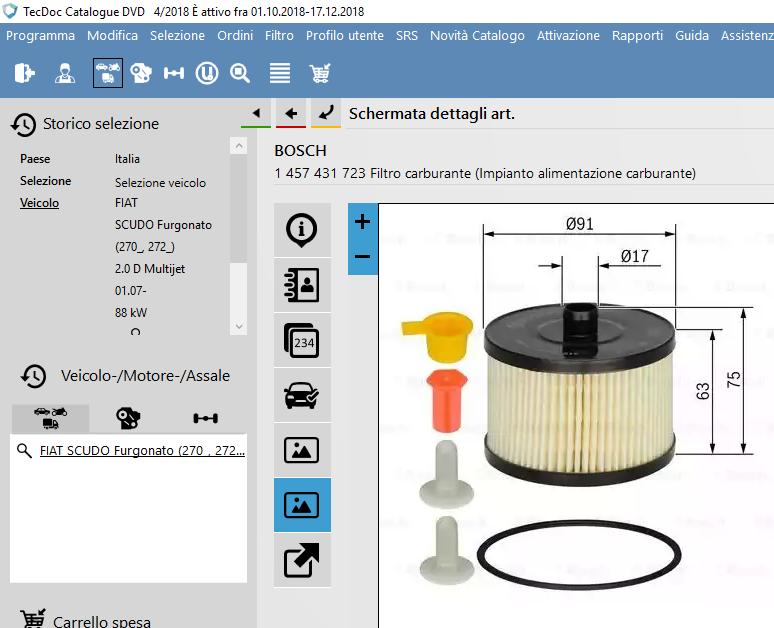Click the 'Selezione veicolo' value

(x=160, y=182)
